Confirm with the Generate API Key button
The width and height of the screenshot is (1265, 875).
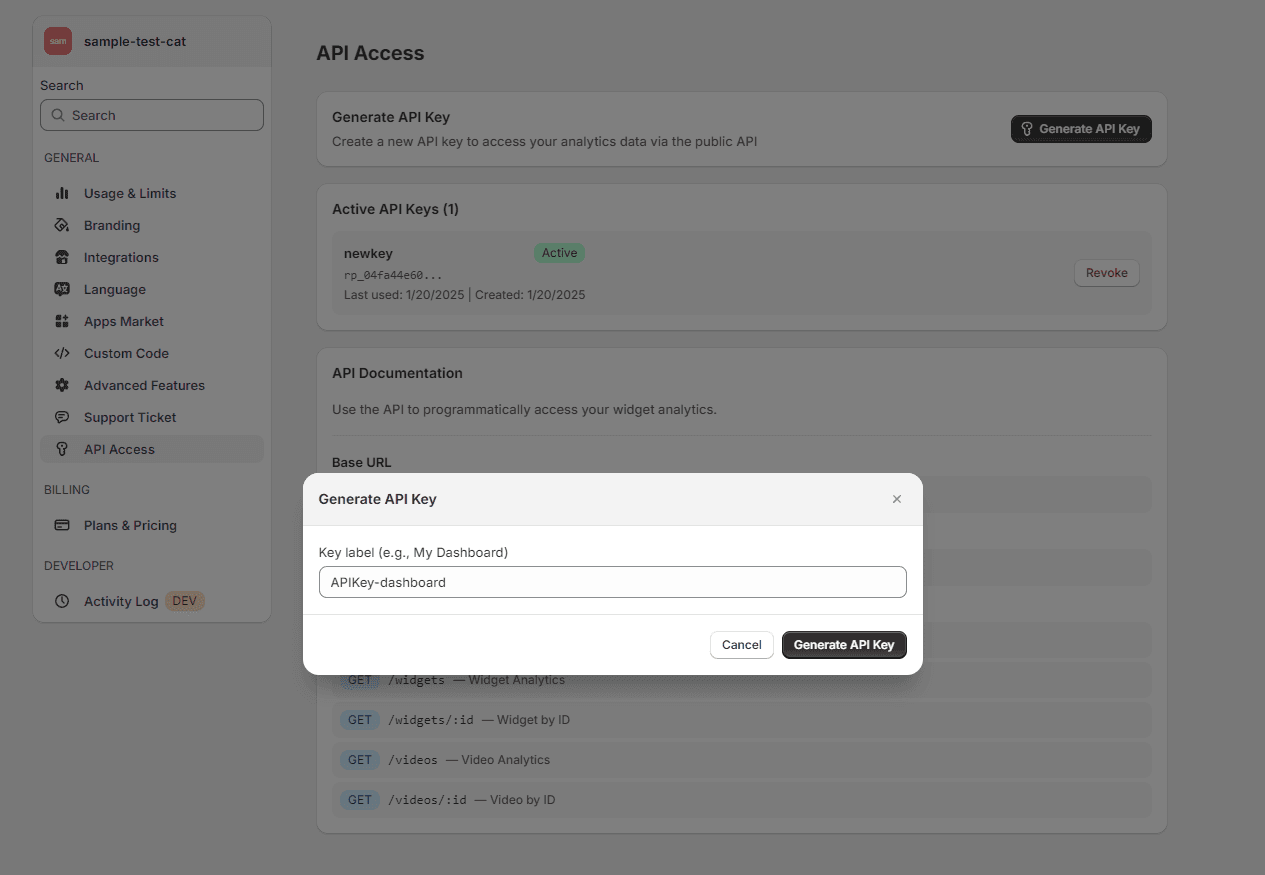(x=844, y=645)
